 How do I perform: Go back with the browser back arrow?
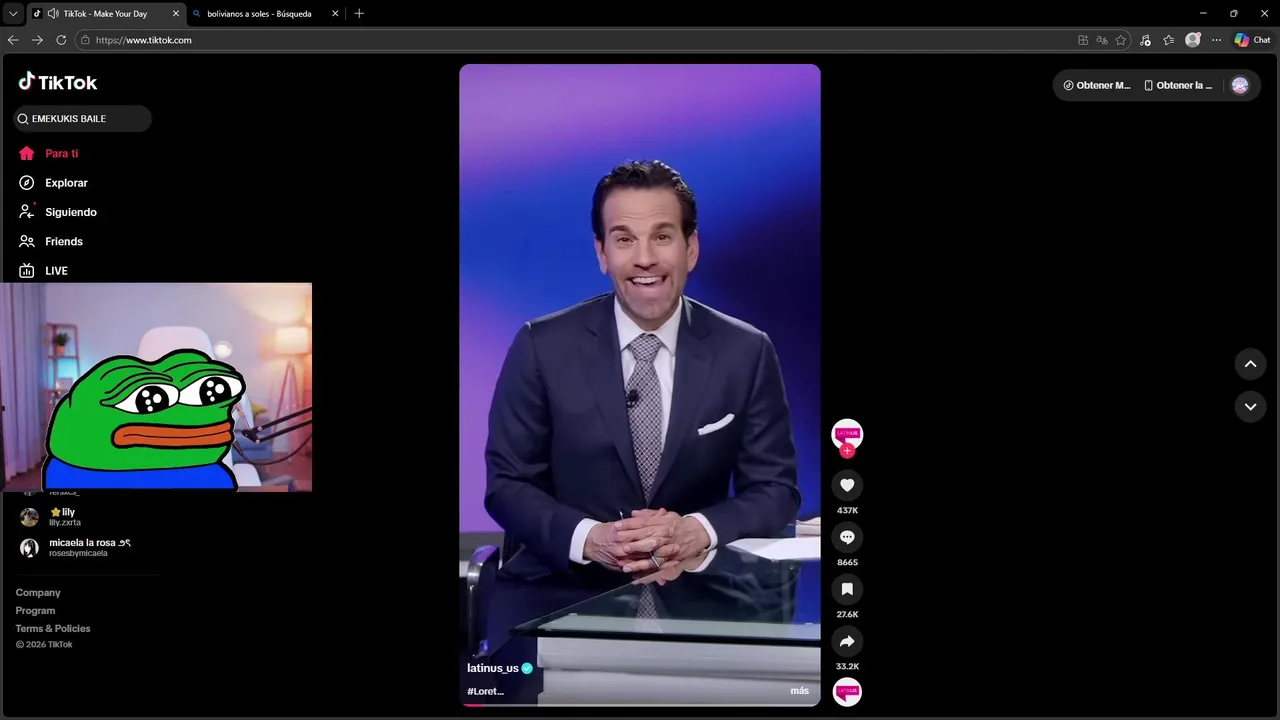pyautogui.click(x=13, y=40)
